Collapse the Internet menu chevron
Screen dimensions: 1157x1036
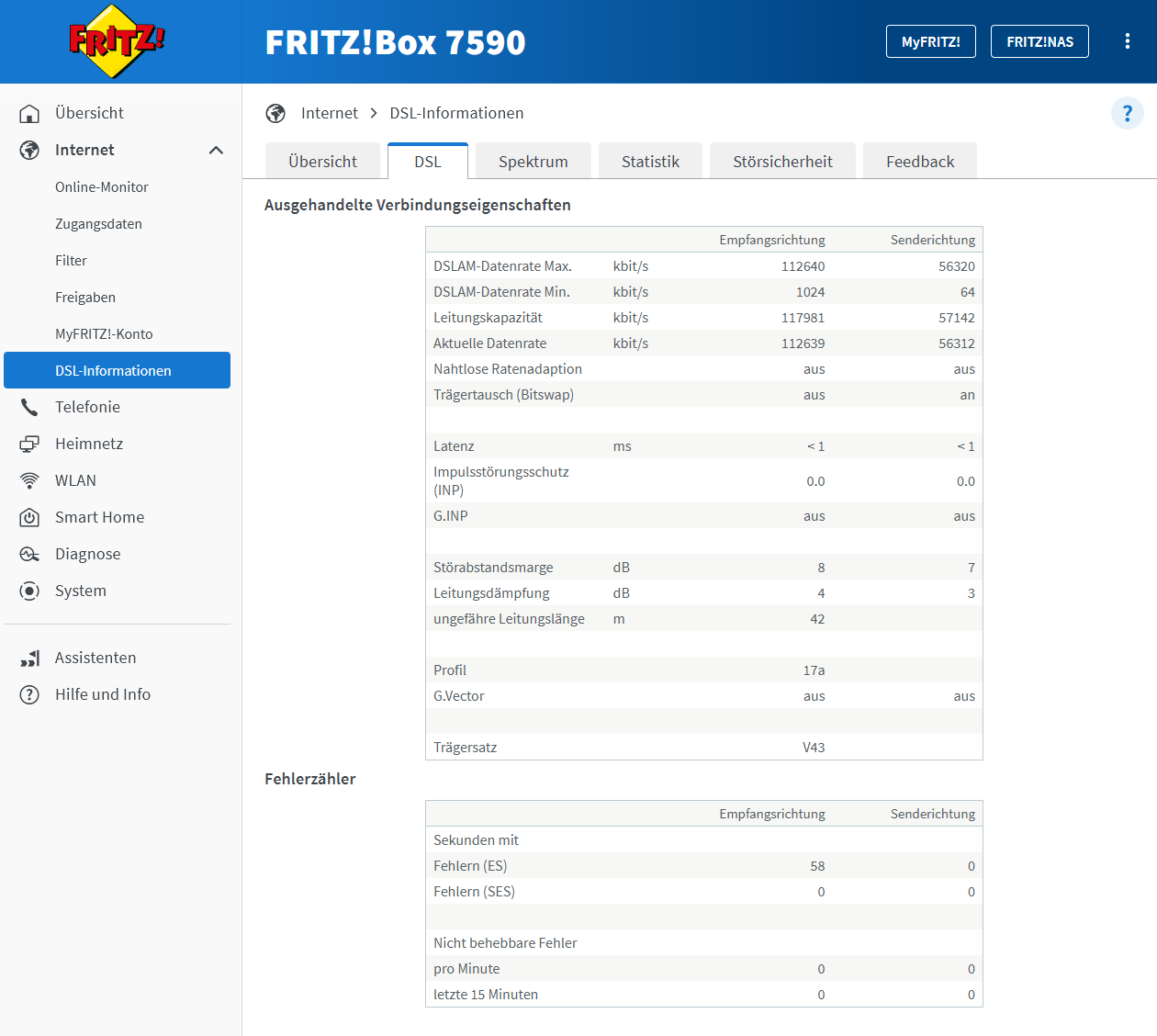tap(216, 150)
